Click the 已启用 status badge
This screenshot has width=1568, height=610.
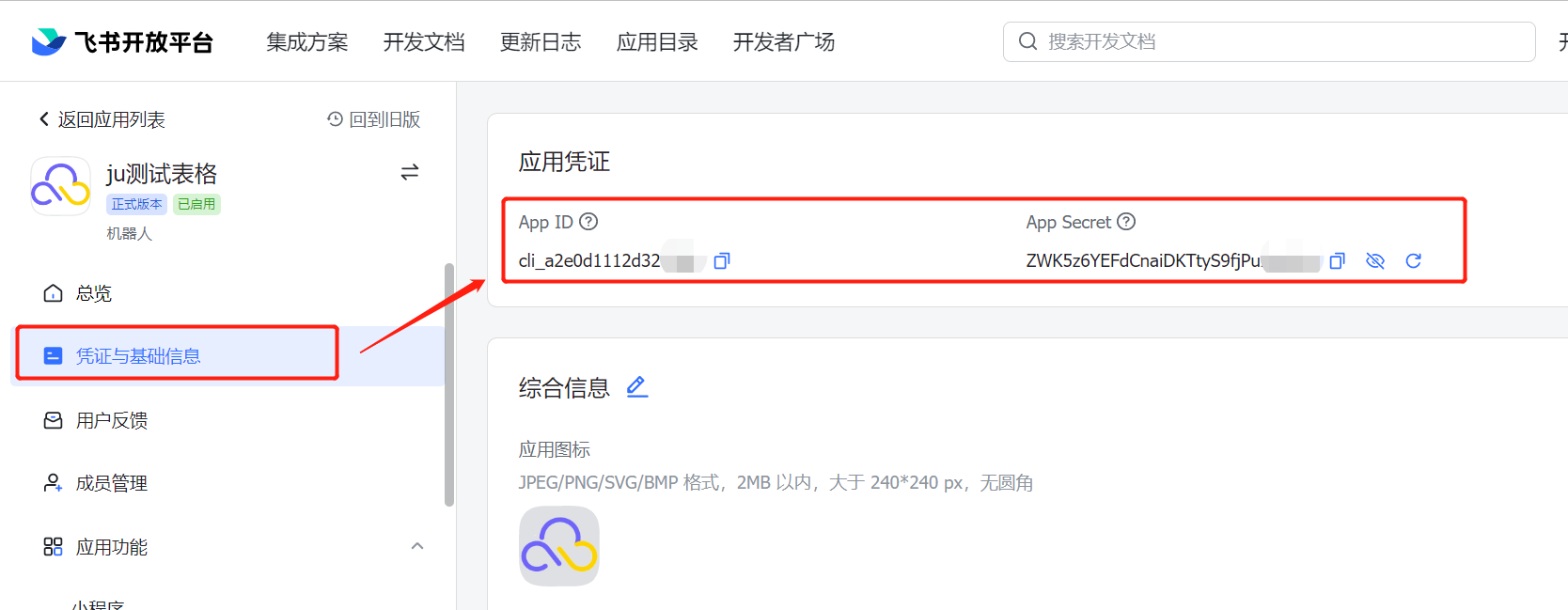pos(196,204)
